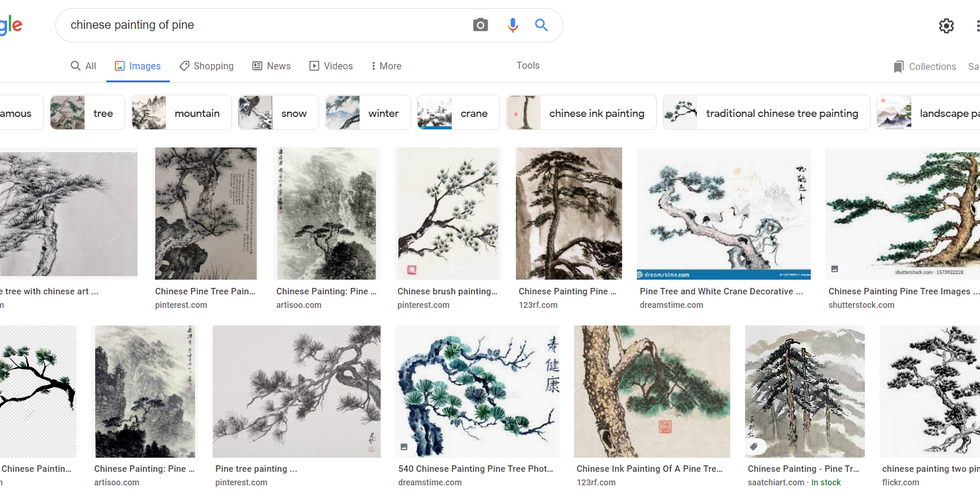The image size is (980, 500).
Task: Click 'Chinese Painting - Pine Tr...' title
Action: point(804,469)
